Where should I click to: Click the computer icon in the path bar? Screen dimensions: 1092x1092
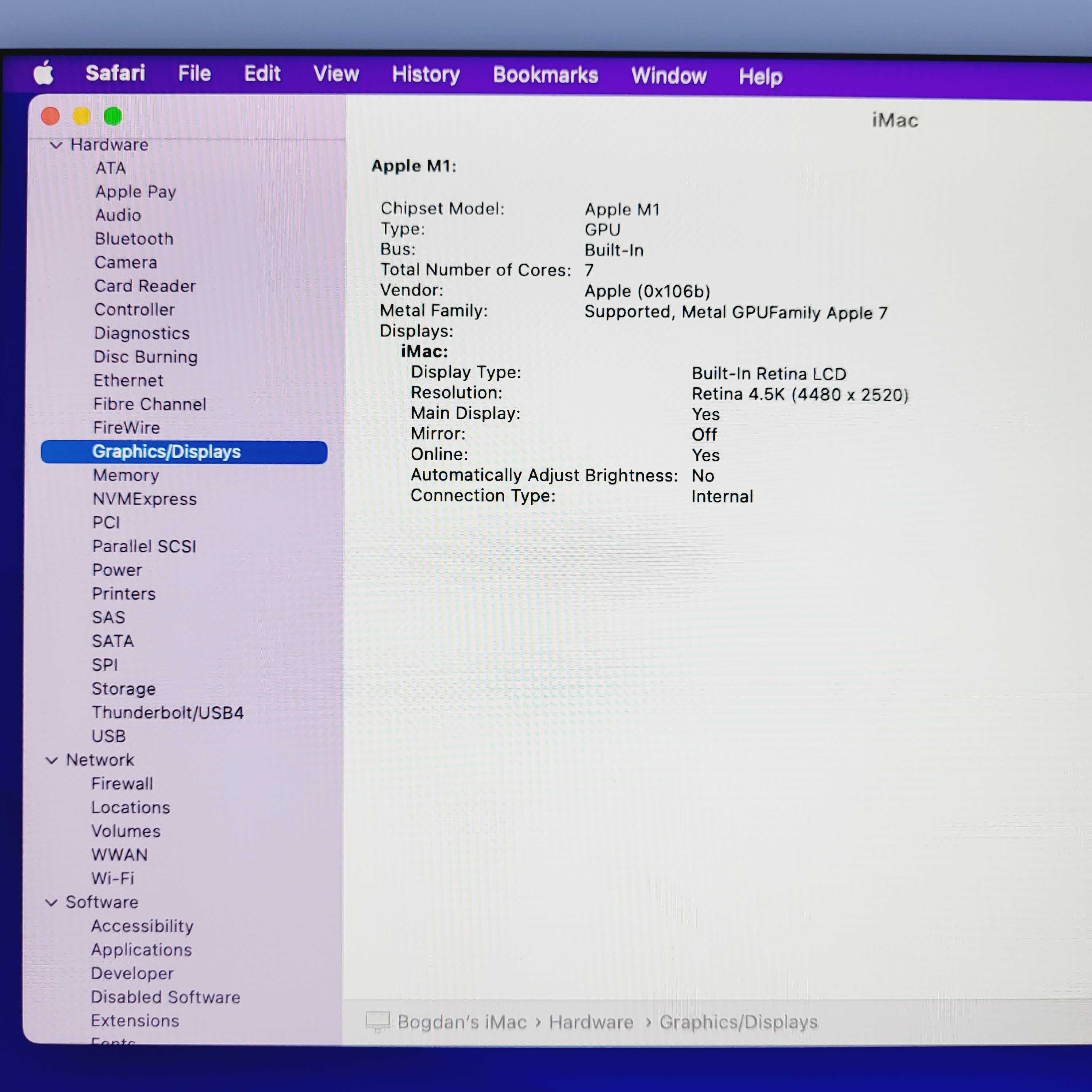(x=378, y=1021)
